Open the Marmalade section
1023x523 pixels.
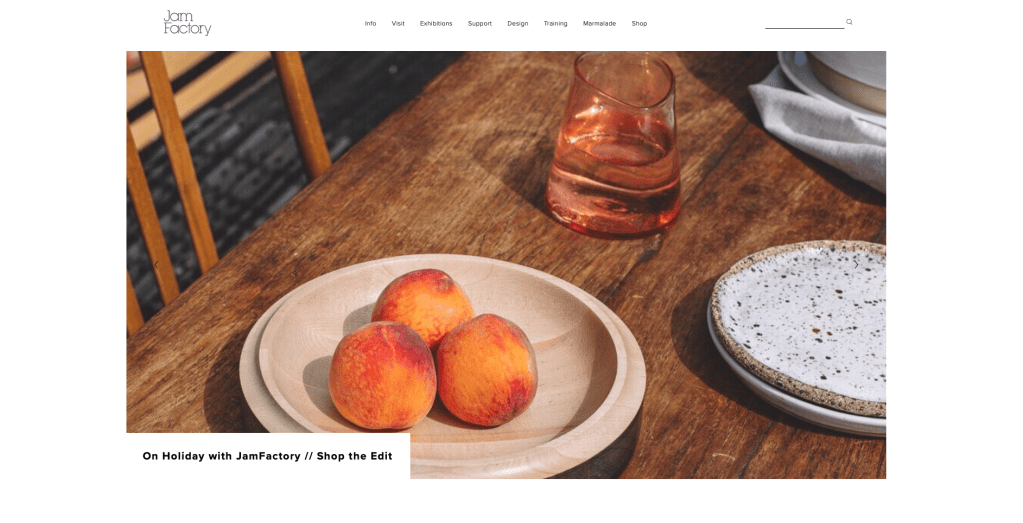click(x=599, y=23)
